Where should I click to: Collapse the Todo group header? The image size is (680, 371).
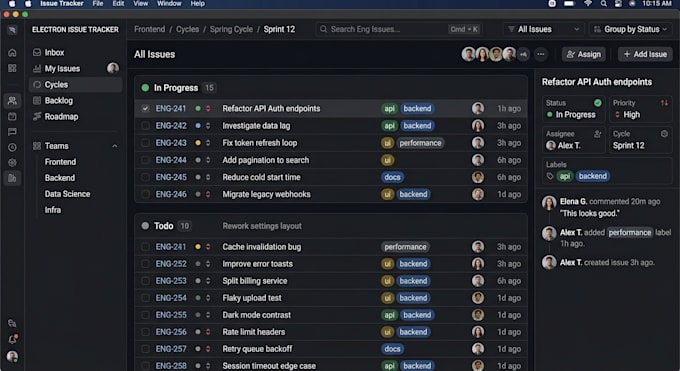330,226
